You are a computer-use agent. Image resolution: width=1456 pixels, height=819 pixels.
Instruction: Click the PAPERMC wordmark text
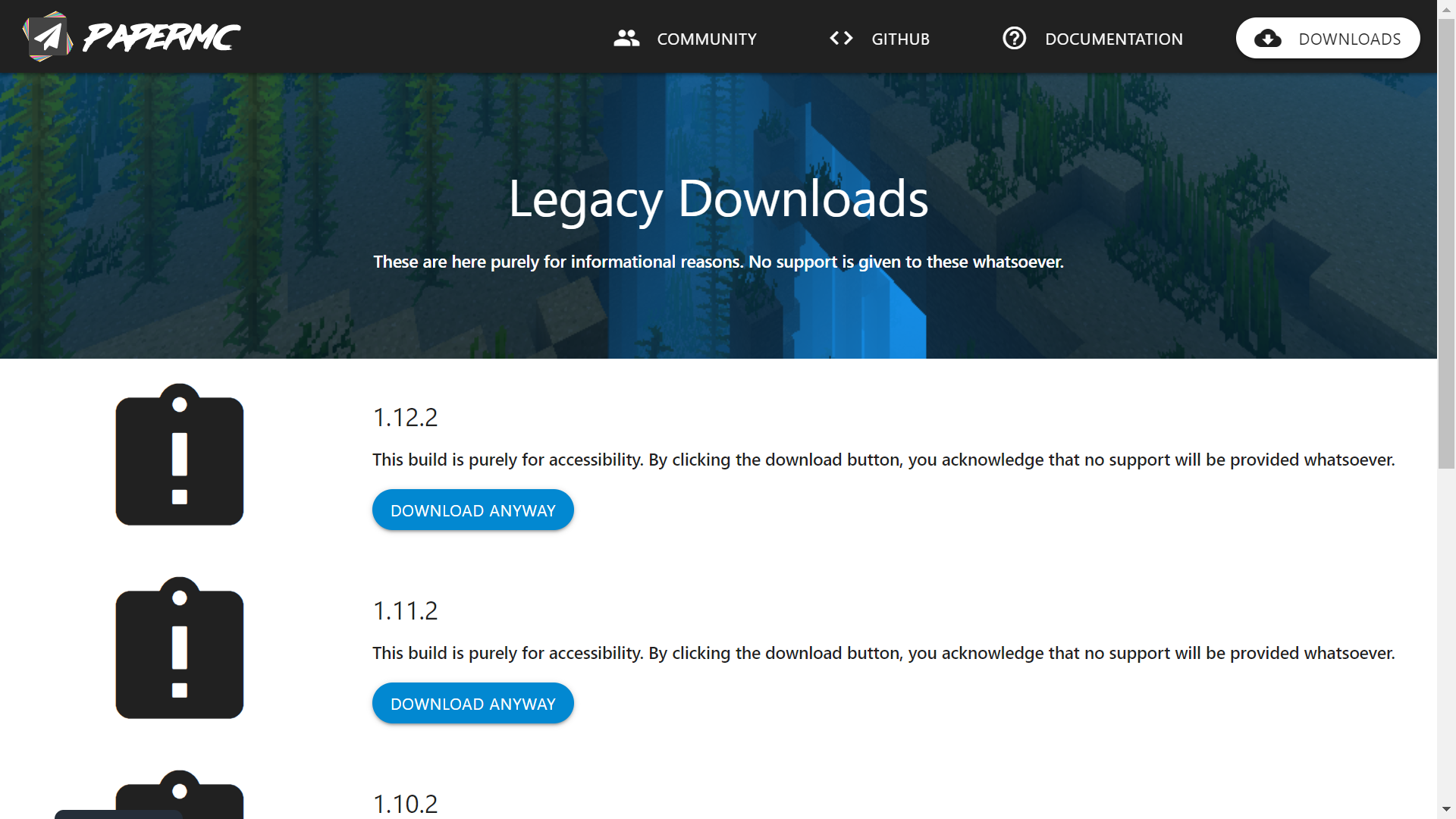[161, 37]
